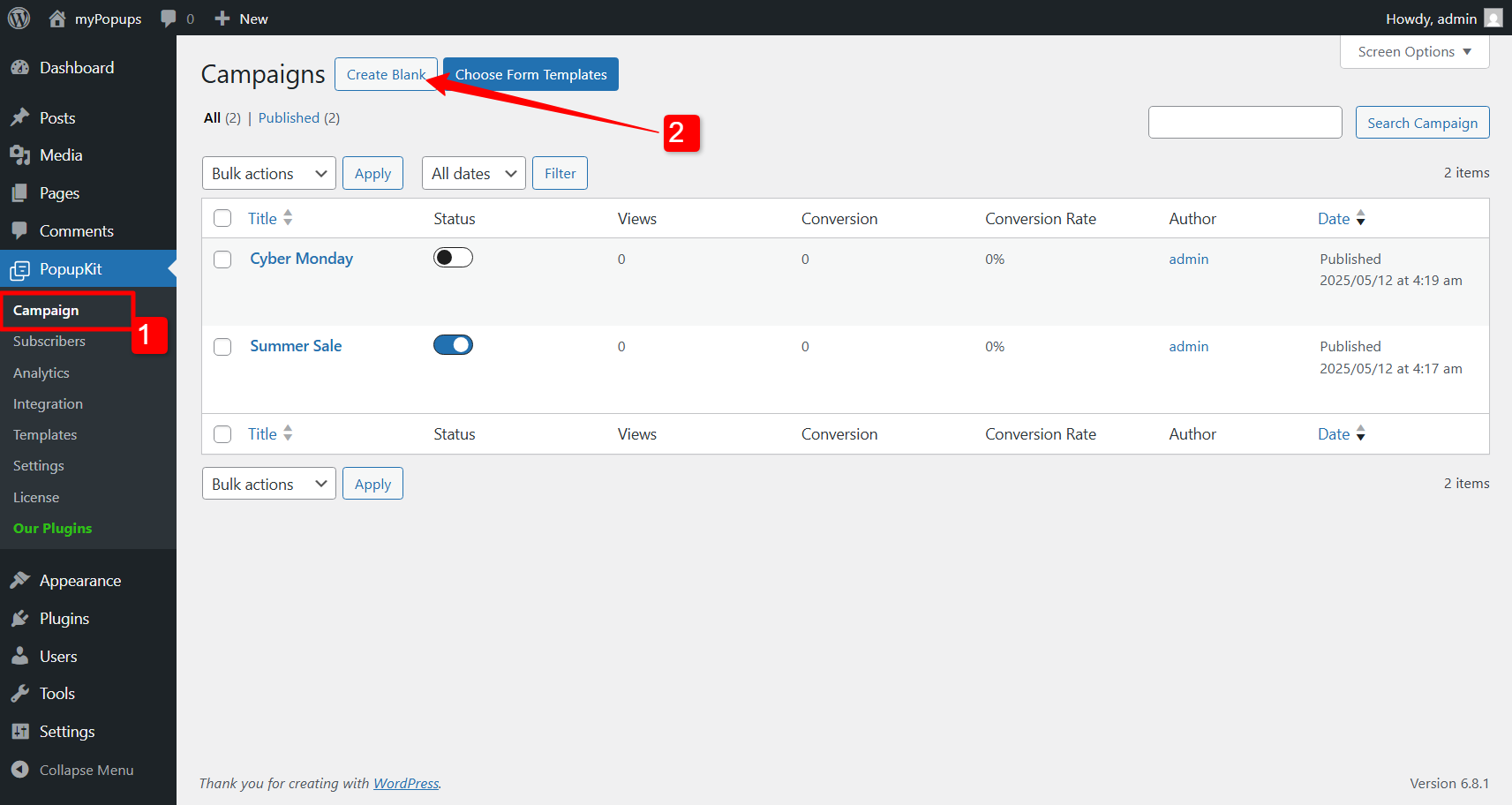Viewport: 1512px width, 805px height.
Task: Click the sidebar Settings sliders icon
Action: (x=20, y=731)
